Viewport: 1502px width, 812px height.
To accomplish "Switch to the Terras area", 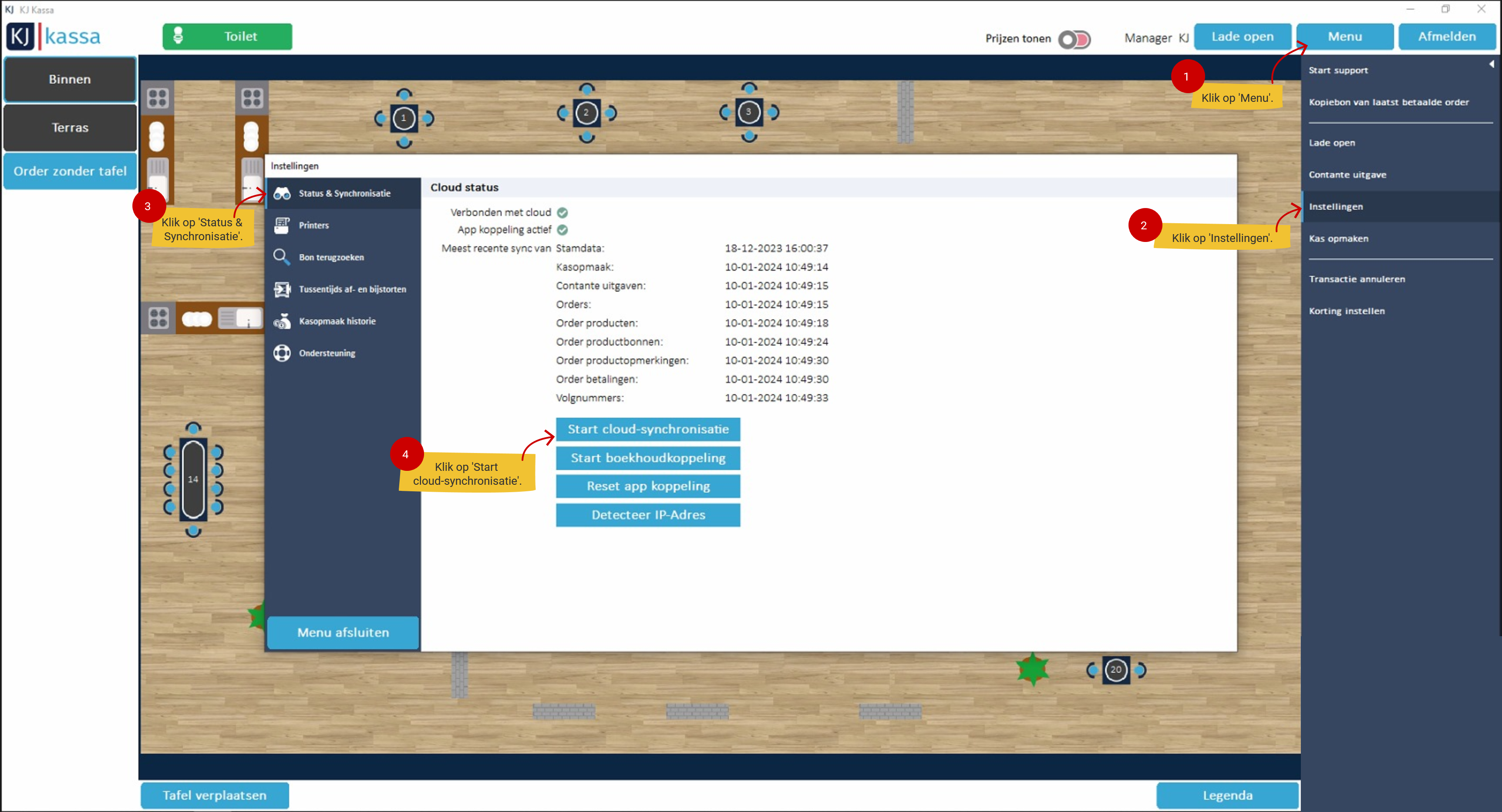I will [x=70, y=128].
